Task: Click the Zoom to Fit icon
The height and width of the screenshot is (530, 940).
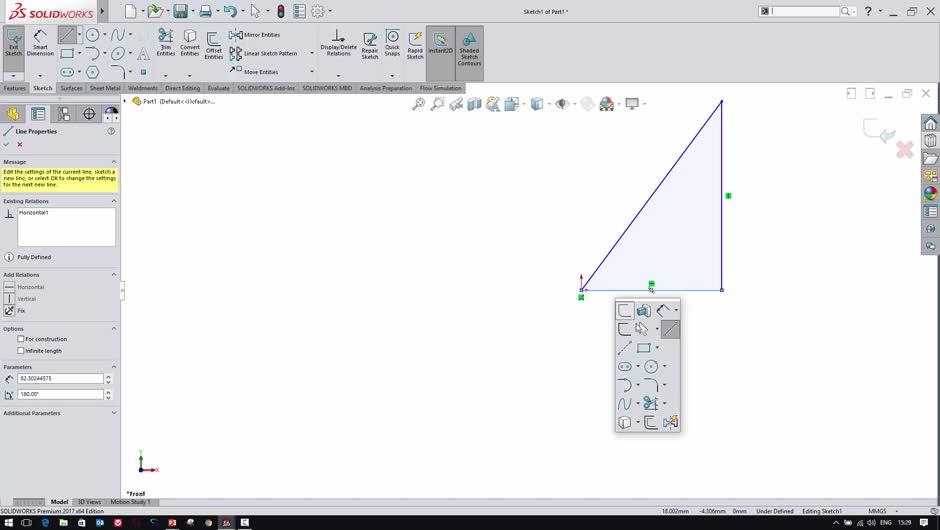Action: tap(418, 104)
